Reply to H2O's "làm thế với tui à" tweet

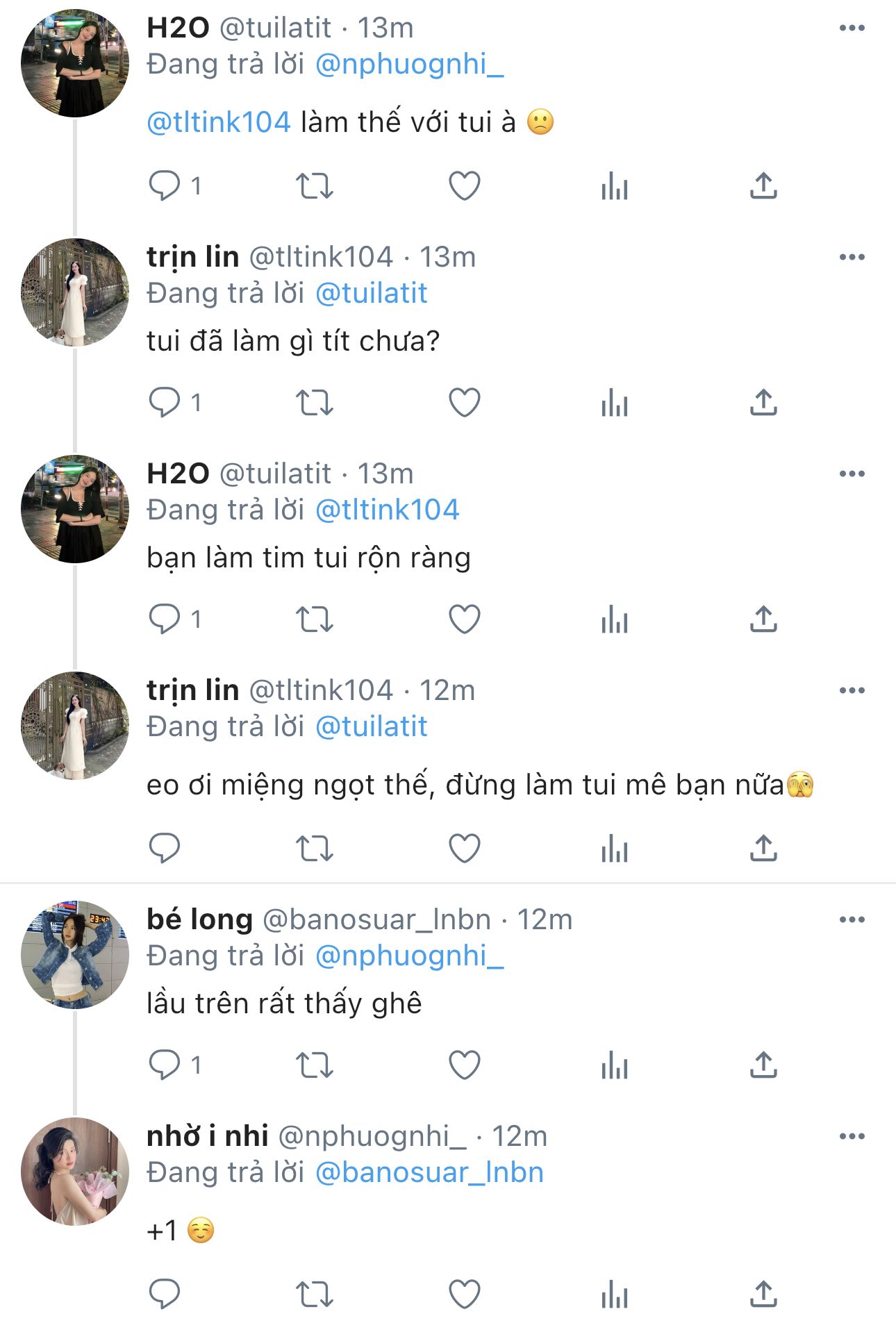pos(165,185)
